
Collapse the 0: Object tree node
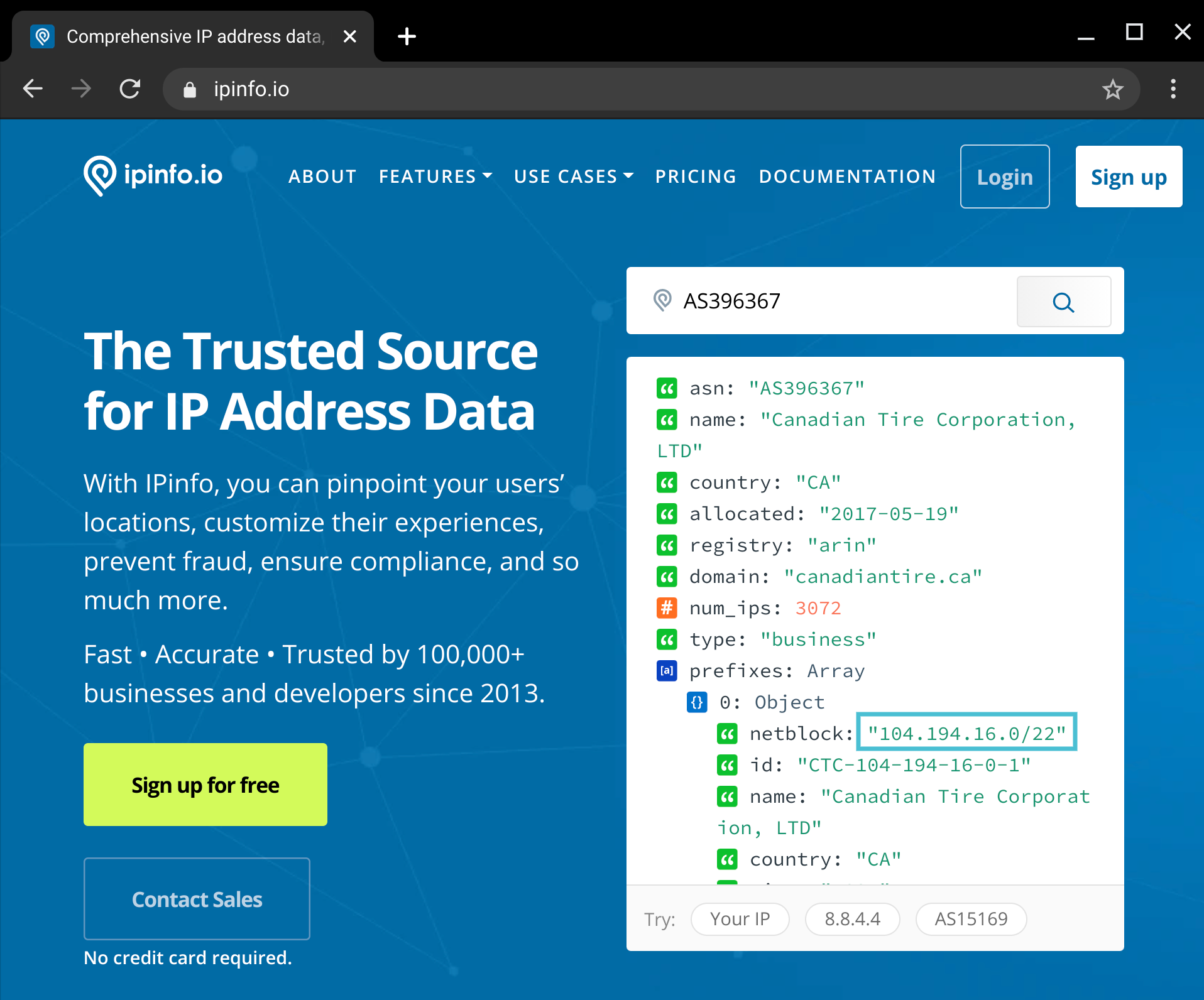697,702
